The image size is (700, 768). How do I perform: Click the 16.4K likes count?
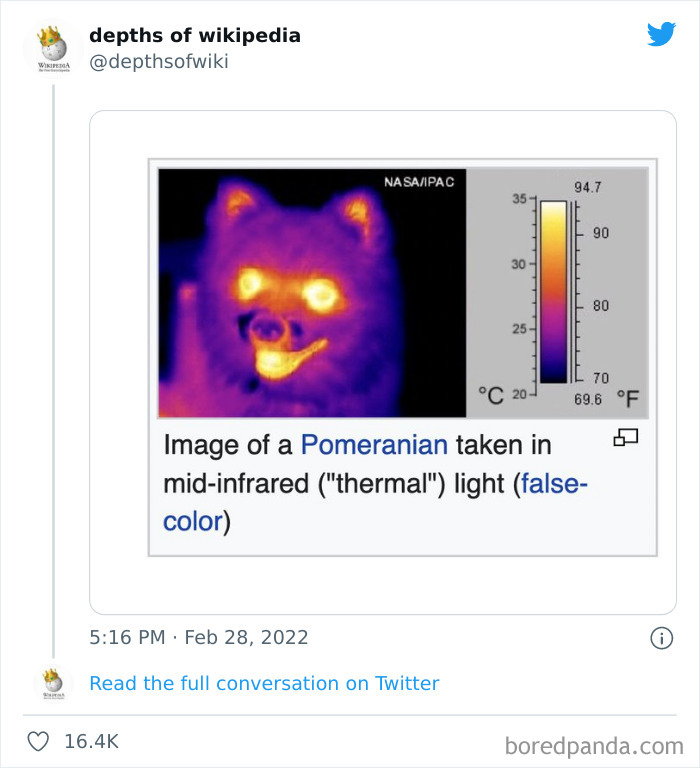91,741
